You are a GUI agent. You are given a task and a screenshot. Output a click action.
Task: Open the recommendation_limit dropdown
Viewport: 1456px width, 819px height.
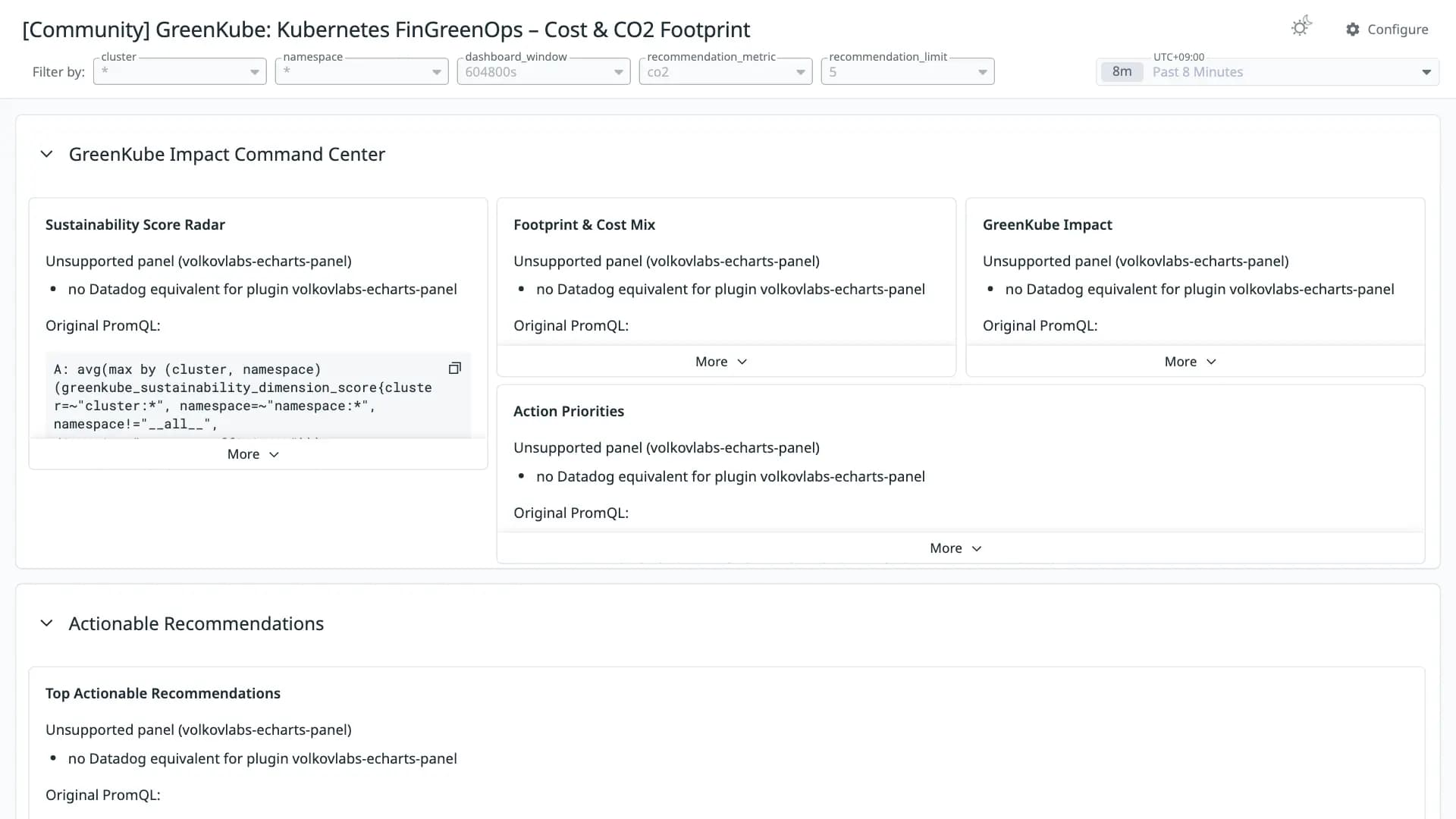[x=908, y=71]
